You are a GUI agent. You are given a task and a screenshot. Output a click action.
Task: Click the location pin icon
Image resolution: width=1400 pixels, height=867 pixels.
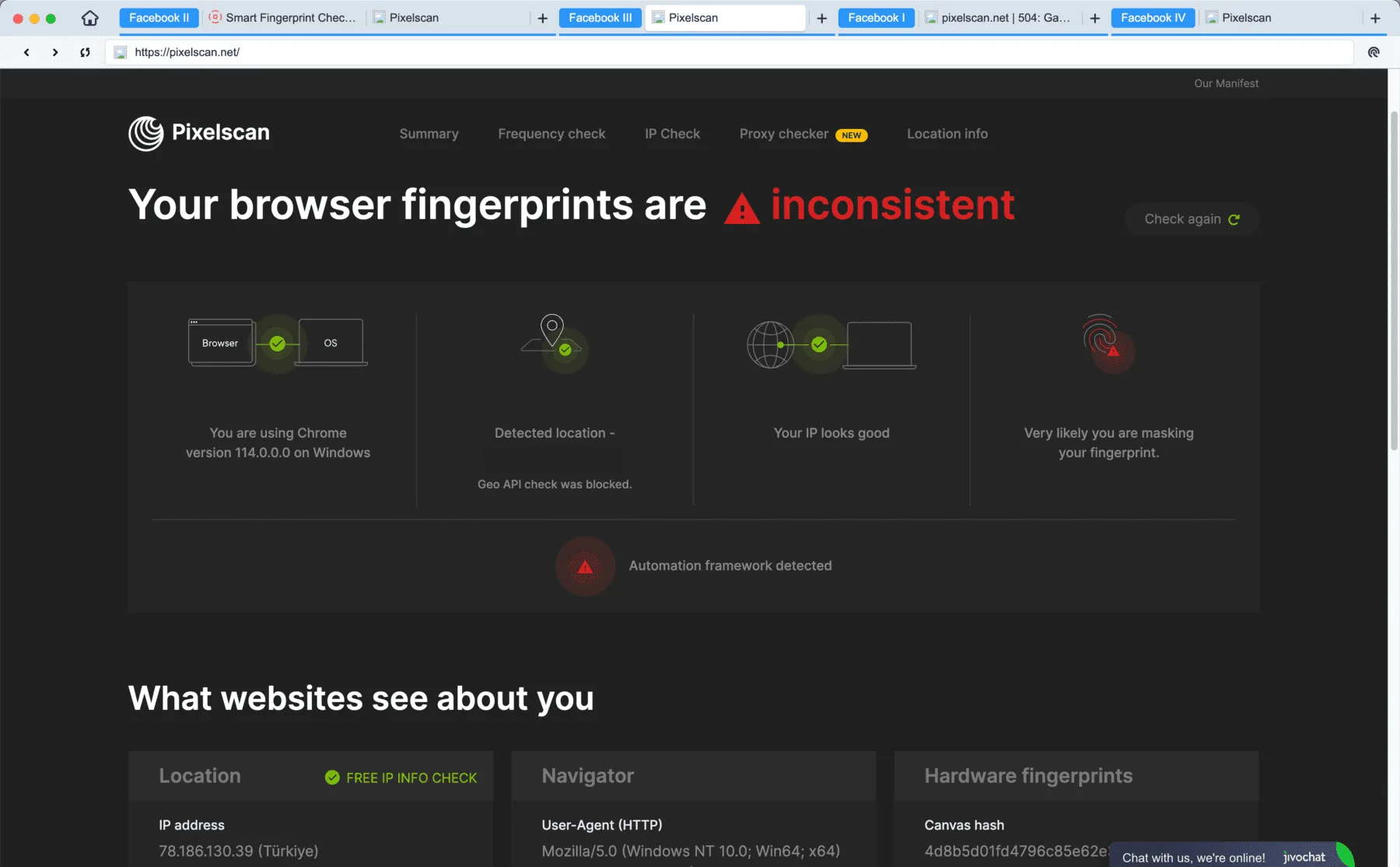coord(552,329)
